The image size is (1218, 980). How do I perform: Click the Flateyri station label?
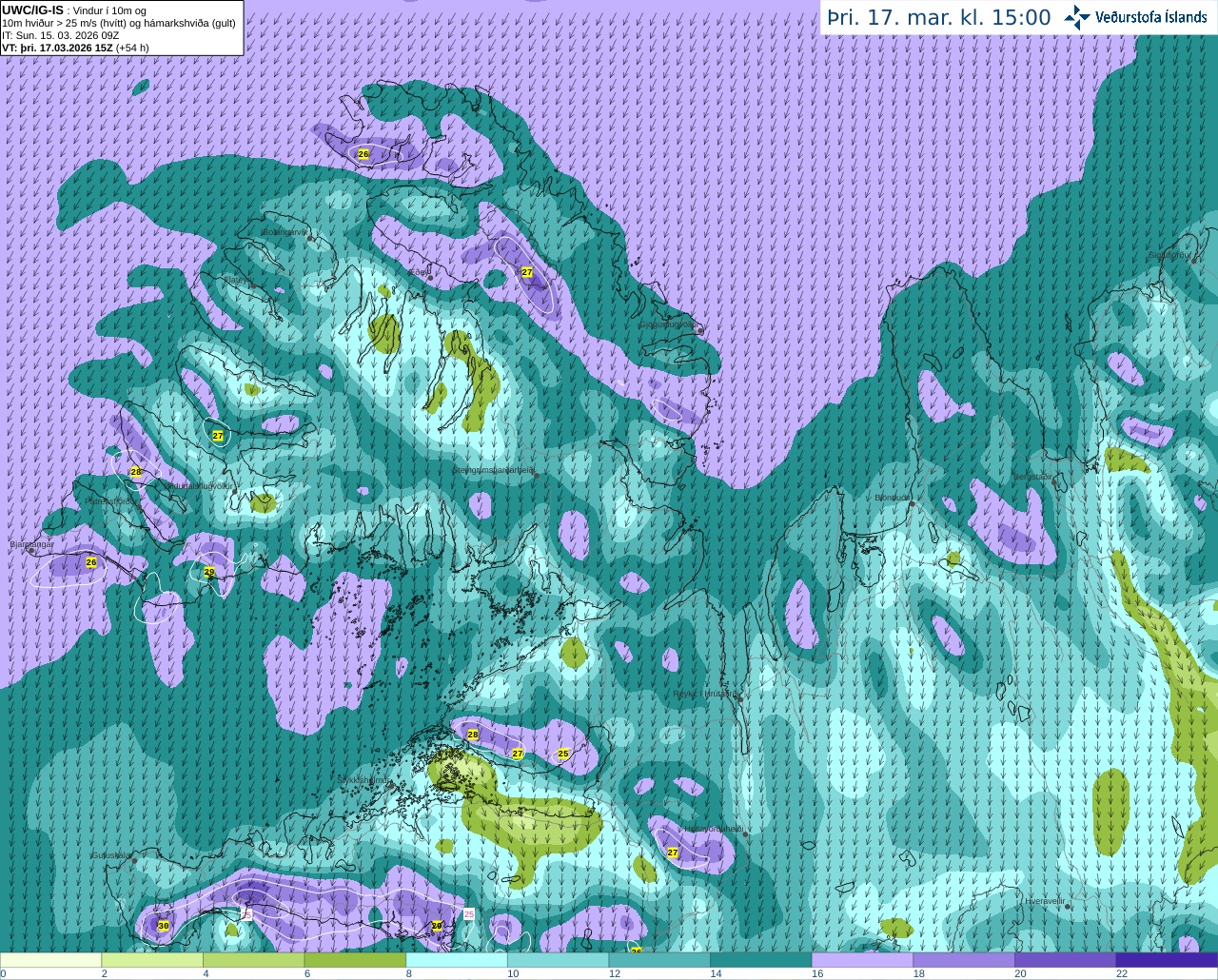[x=237, y=280]
